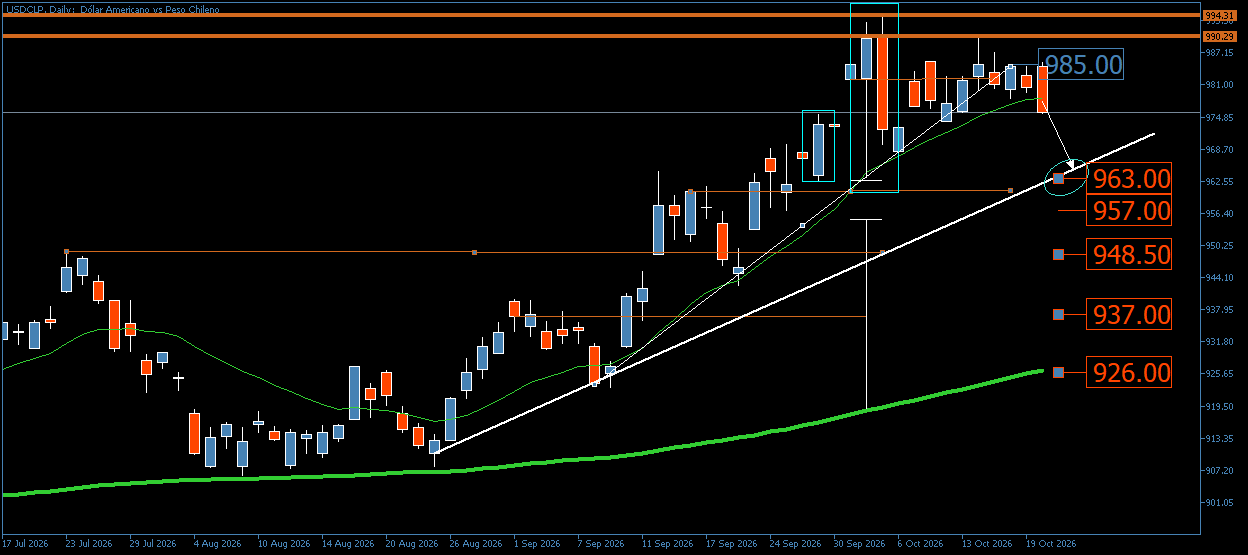The image size is (1248, 555).
Task: Click the 950.25 price axis value
Action: click(1219, 245)
